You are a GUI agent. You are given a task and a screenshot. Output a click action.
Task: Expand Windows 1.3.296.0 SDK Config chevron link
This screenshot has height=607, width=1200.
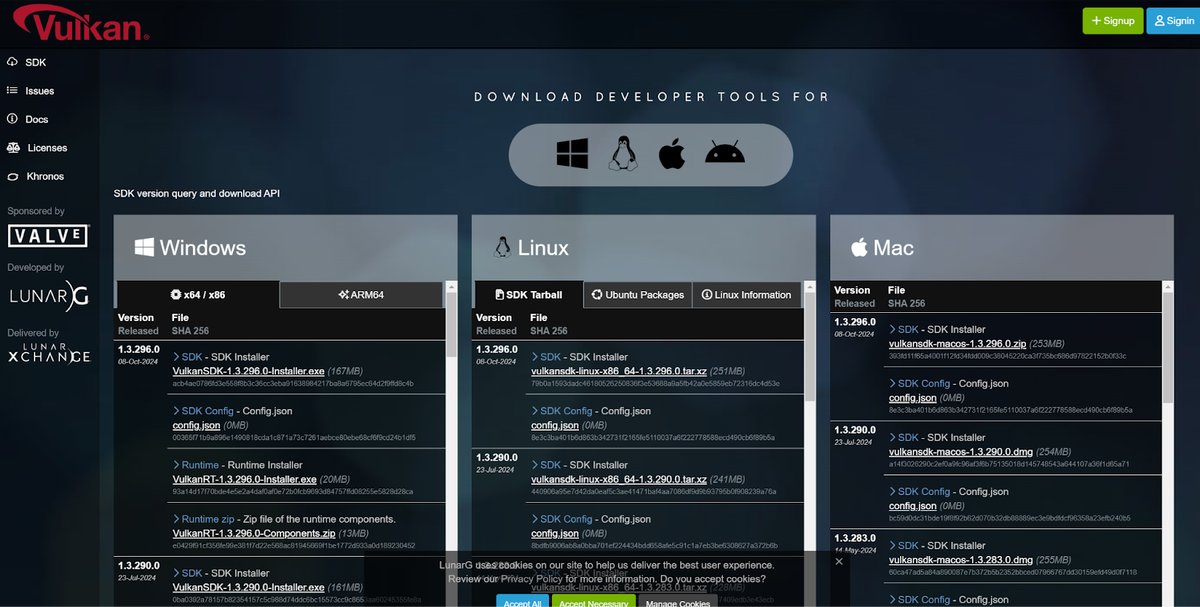(203, 411)
